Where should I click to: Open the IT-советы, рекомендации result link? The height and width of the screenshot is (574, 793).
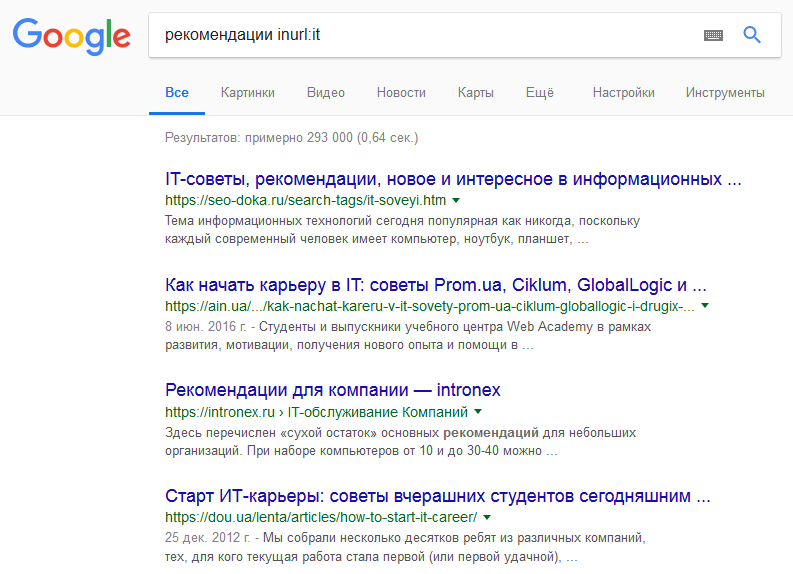click(453, 179)
